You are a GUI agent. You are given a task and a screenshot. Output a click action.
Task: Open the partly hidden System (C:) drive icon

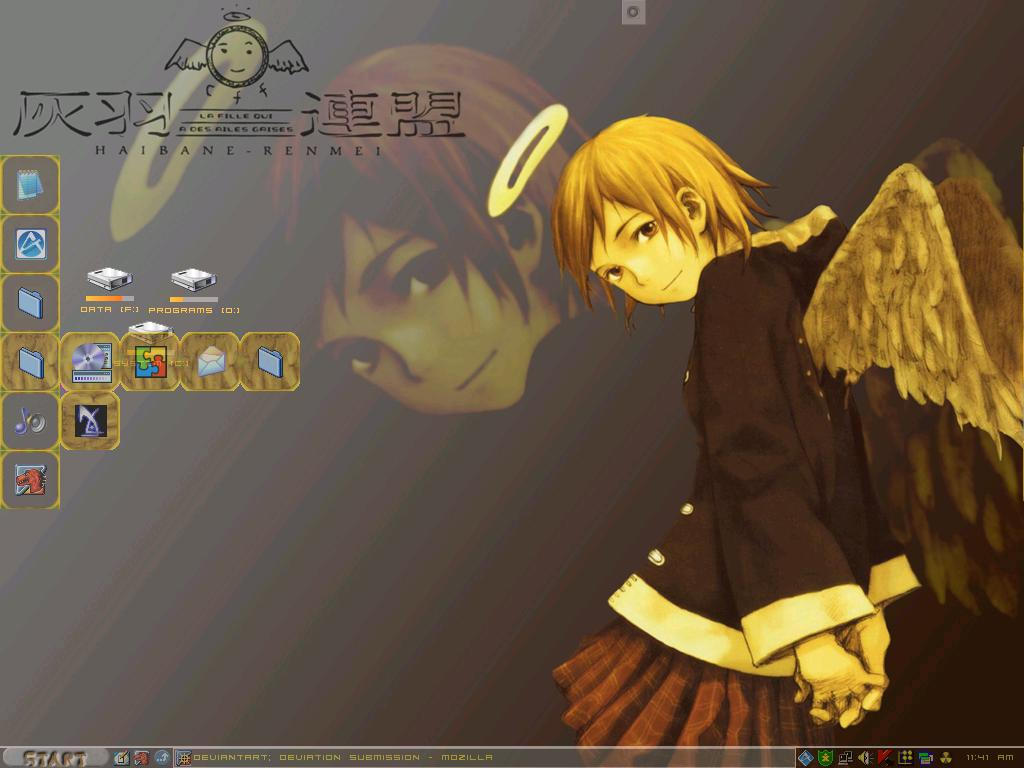pos(150,328)
